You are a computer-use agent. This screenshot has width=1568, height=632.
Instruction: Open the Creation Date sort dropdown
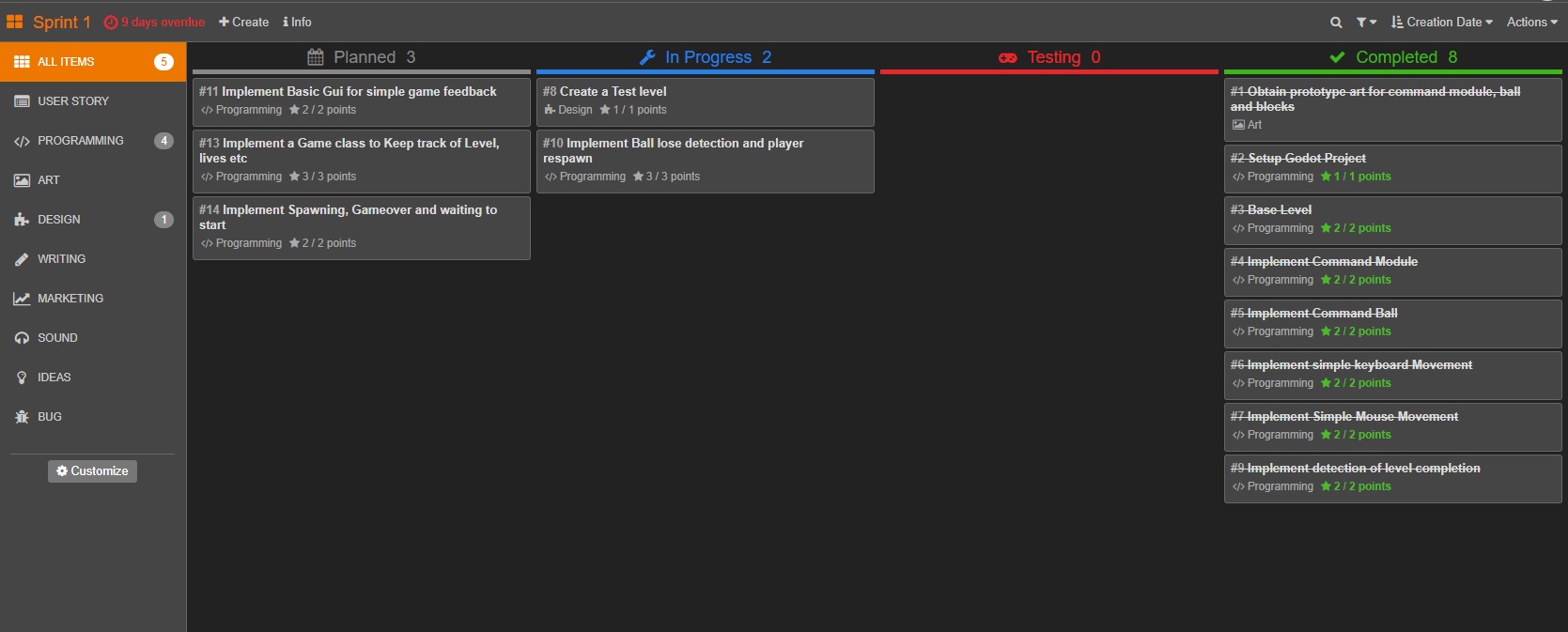click(1442, 23)
